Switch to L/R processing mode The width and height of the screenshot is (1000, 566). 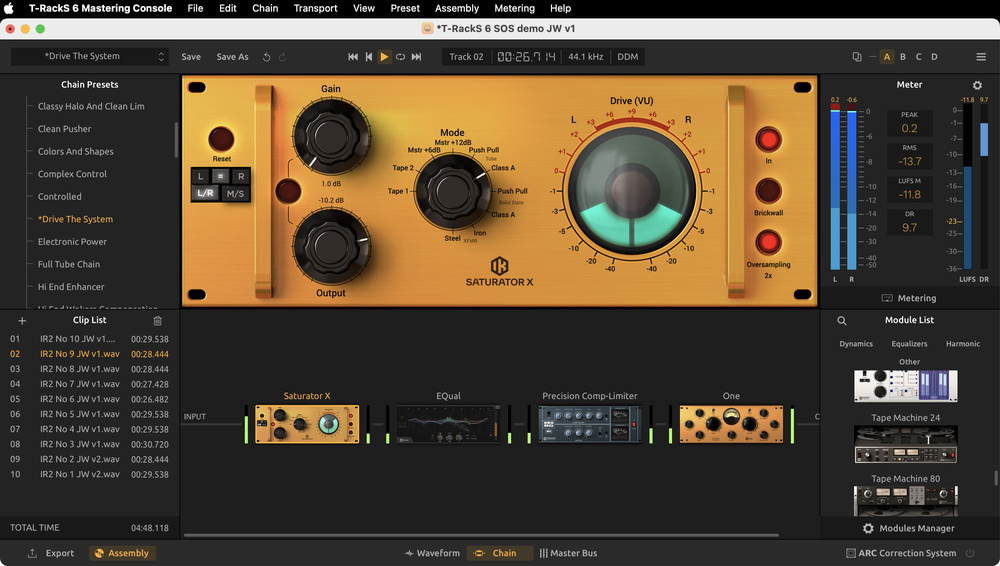tap(205, 193)
